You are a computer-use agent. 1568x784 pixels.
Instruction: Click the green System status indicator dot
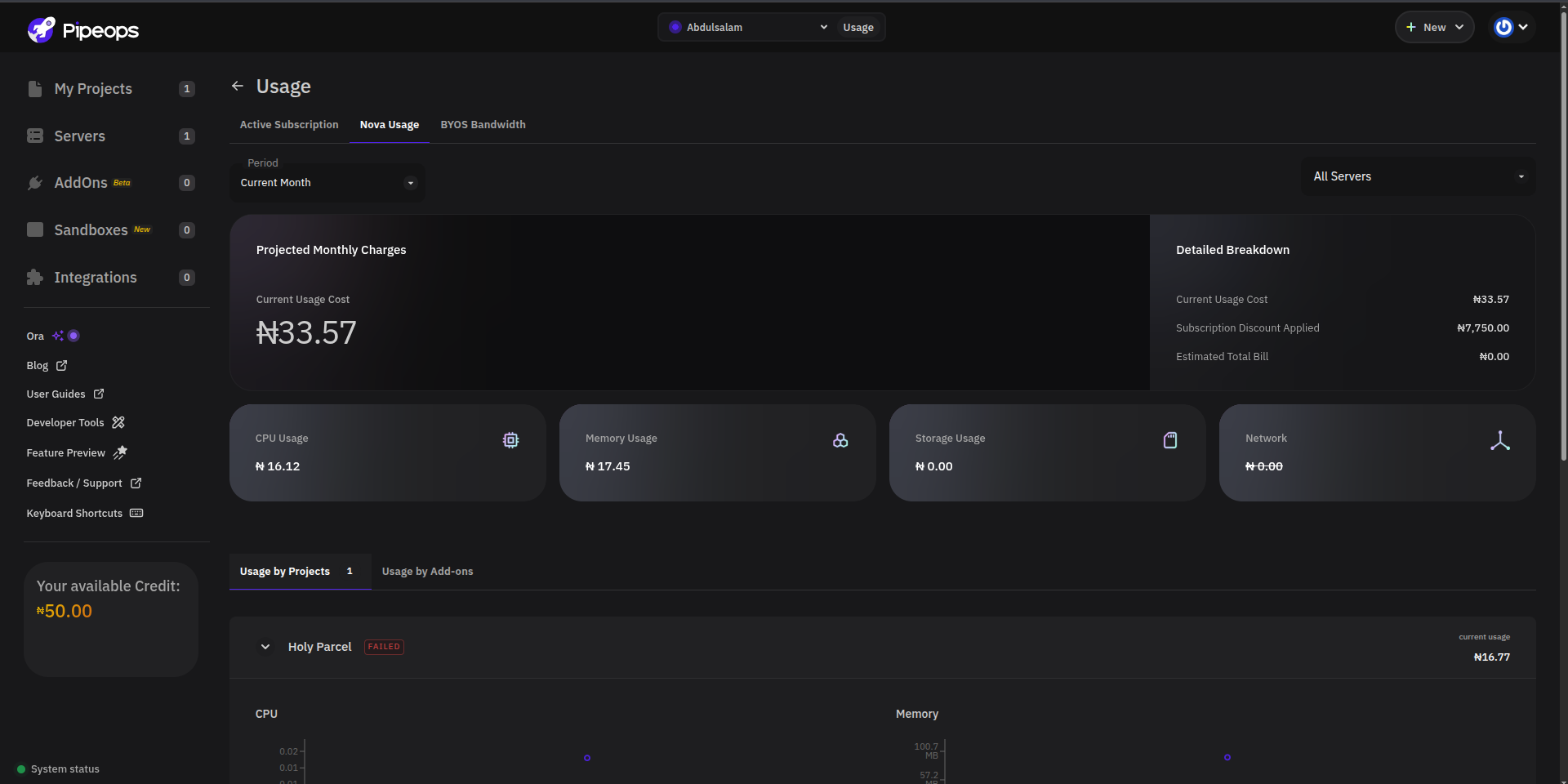pos(21,769)
